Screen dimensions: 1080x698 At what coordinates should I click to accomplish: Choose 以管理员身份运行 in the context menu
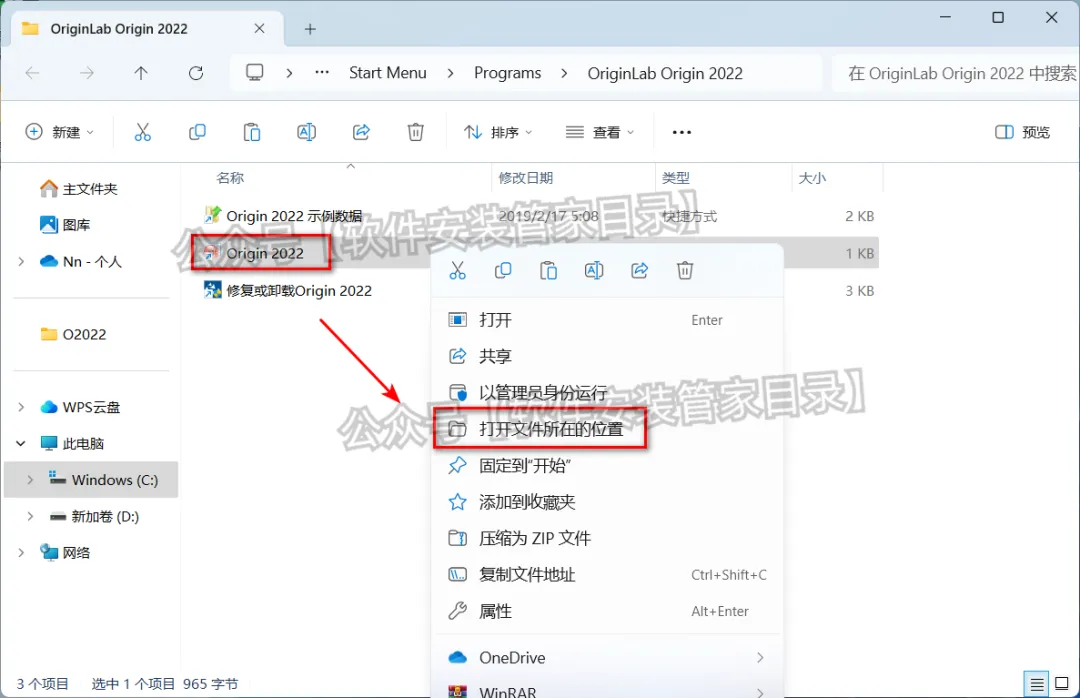tap(607, 393)
